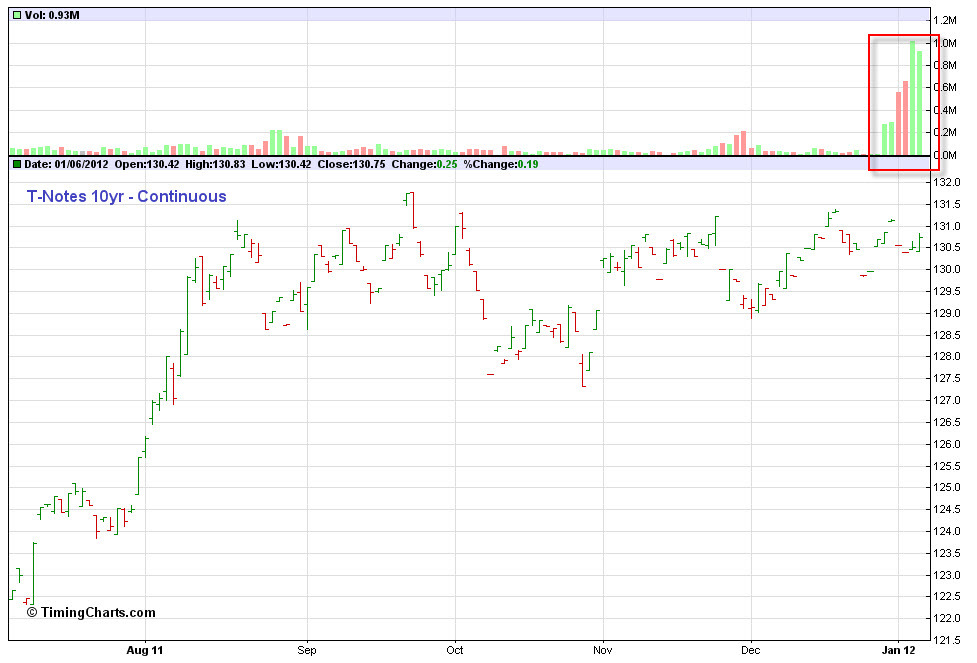
Task: Click the Nov marker on time axis
Action: 603,650
